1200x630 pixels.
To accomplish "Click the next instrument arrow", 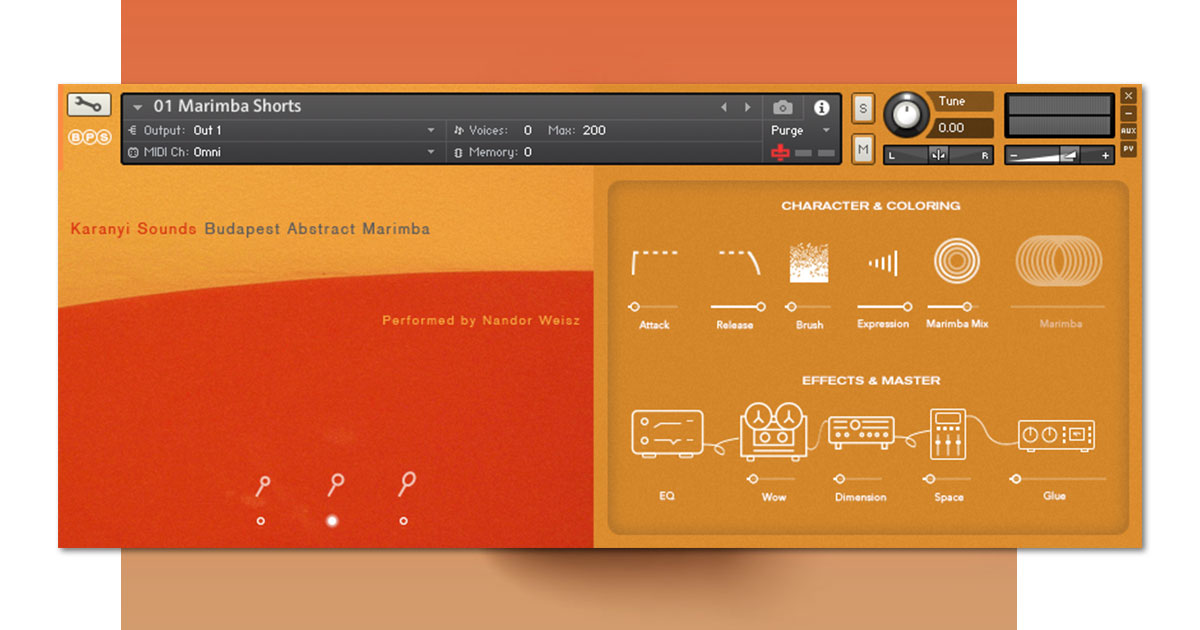I will pos(747,107).
